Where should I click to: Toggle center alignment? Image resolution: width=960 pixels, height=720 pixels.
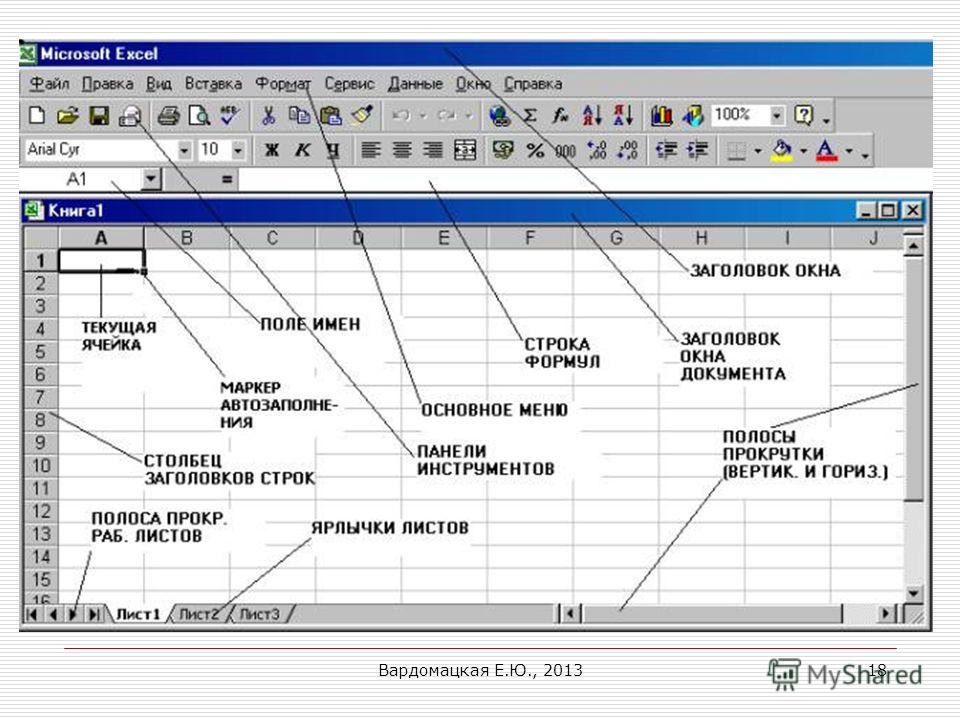[402, 150]
